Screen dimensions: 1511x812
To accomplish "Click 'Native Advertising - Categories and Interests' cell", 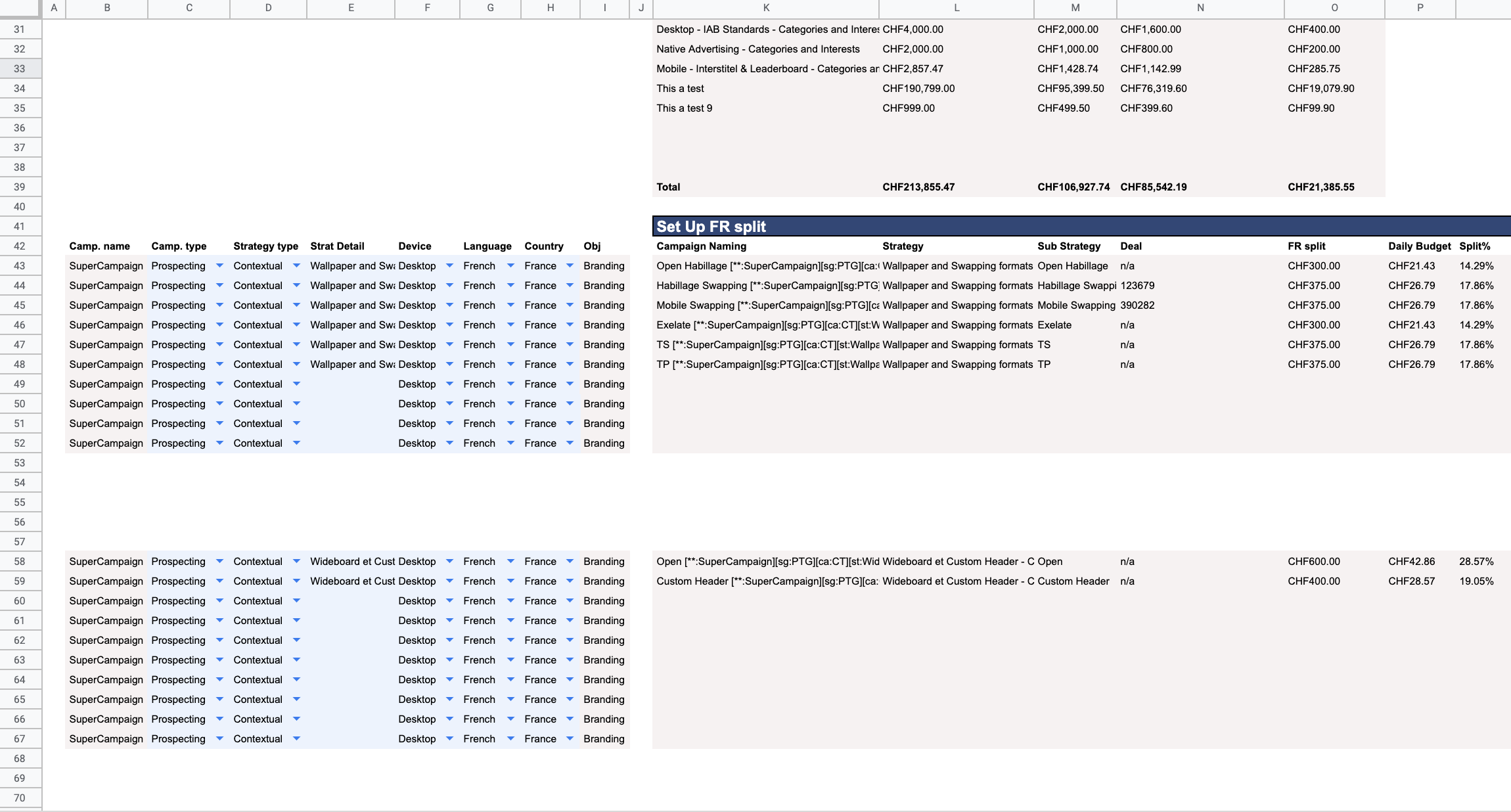I will coord(766,49).
